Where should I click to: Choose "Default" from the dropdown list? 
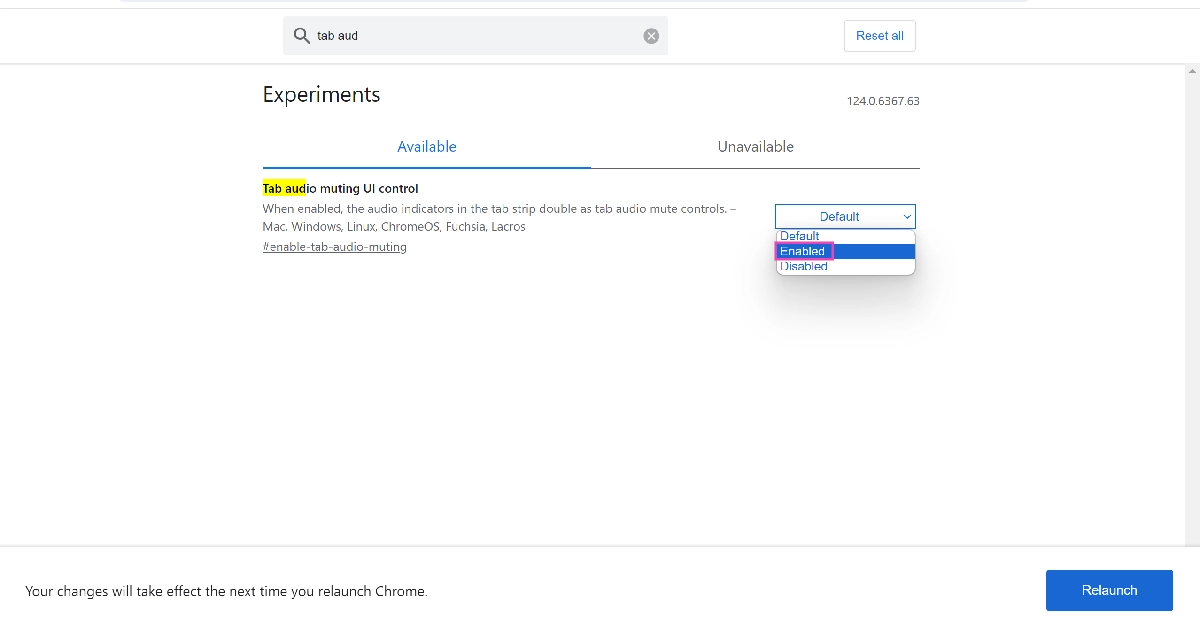click(798, 236)
